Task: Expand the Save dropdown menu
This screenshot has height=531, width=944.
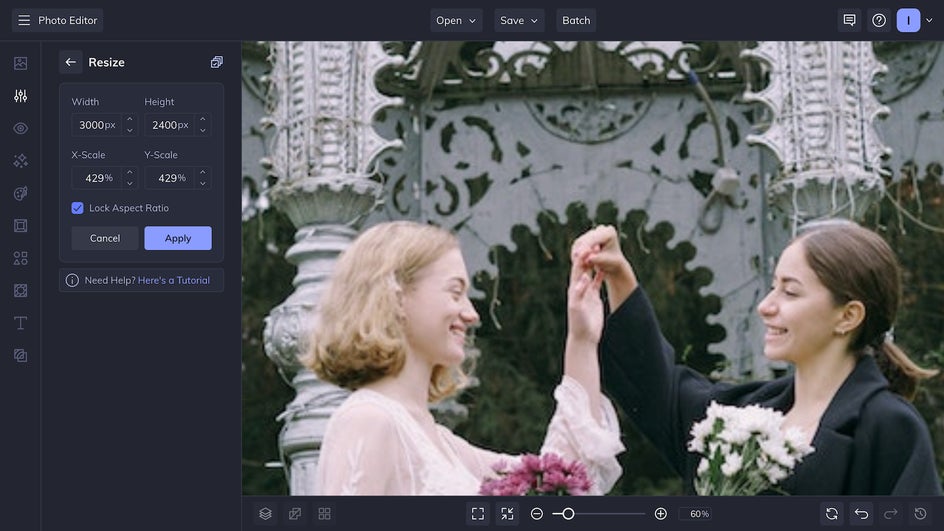Action: pos(519,20)
